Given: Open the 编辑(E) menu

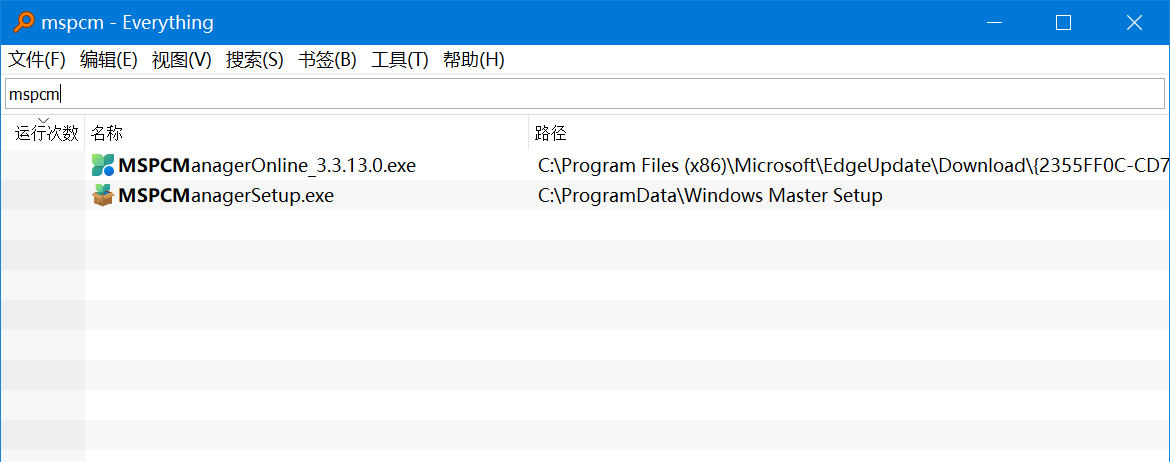Looking at the screenshot, I should [109, 60].
